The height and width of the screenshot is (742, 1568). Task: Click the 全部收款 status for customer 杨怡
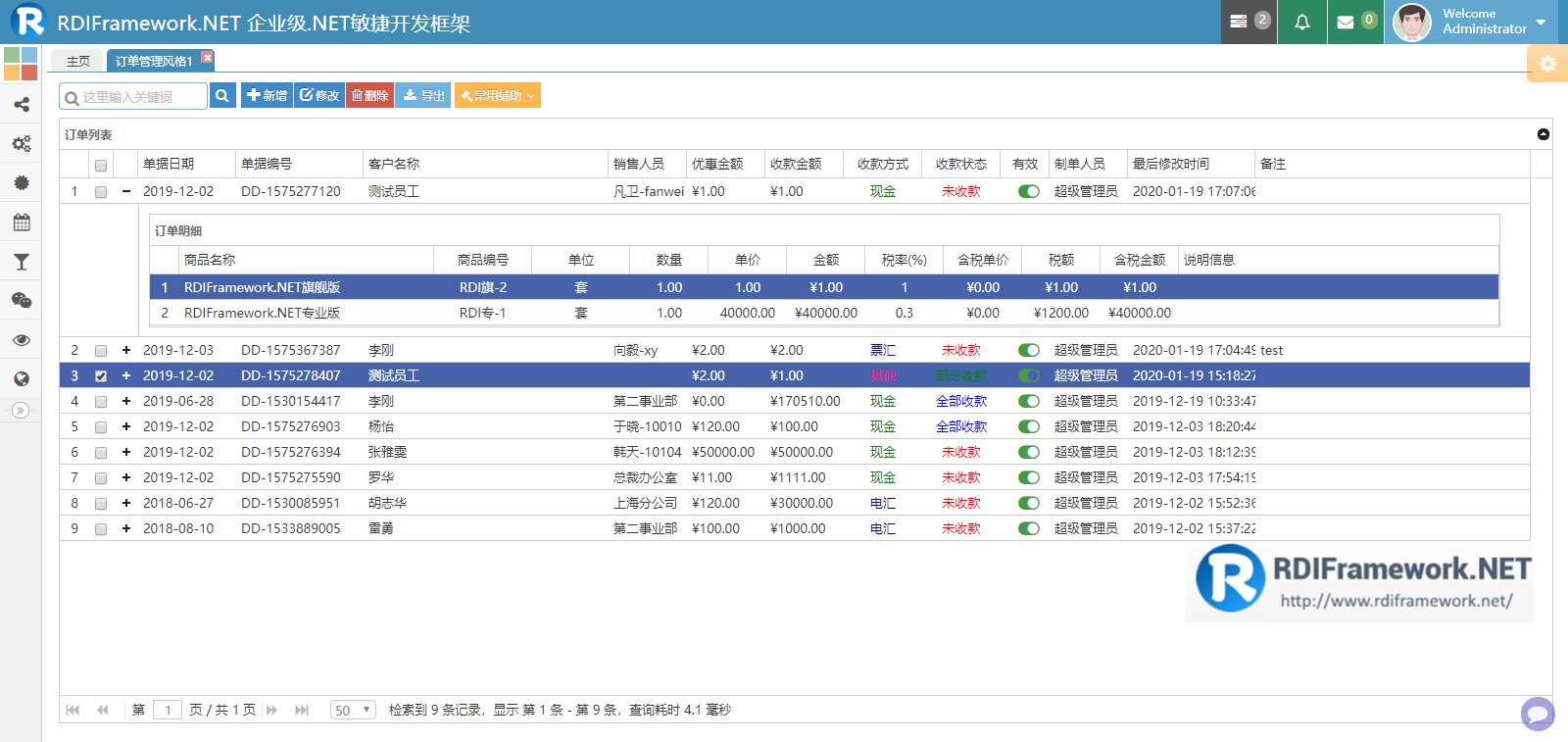point(961,426)
